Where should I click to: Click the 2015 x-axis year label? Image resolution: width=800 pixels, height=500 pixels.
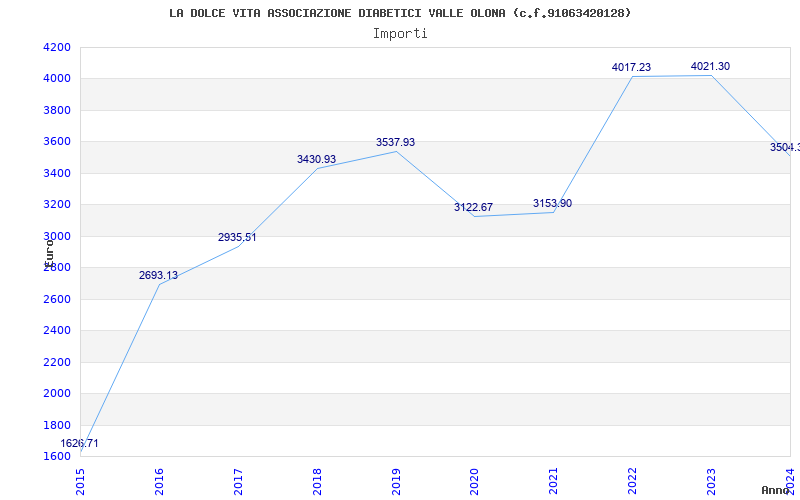coord(80,482)
